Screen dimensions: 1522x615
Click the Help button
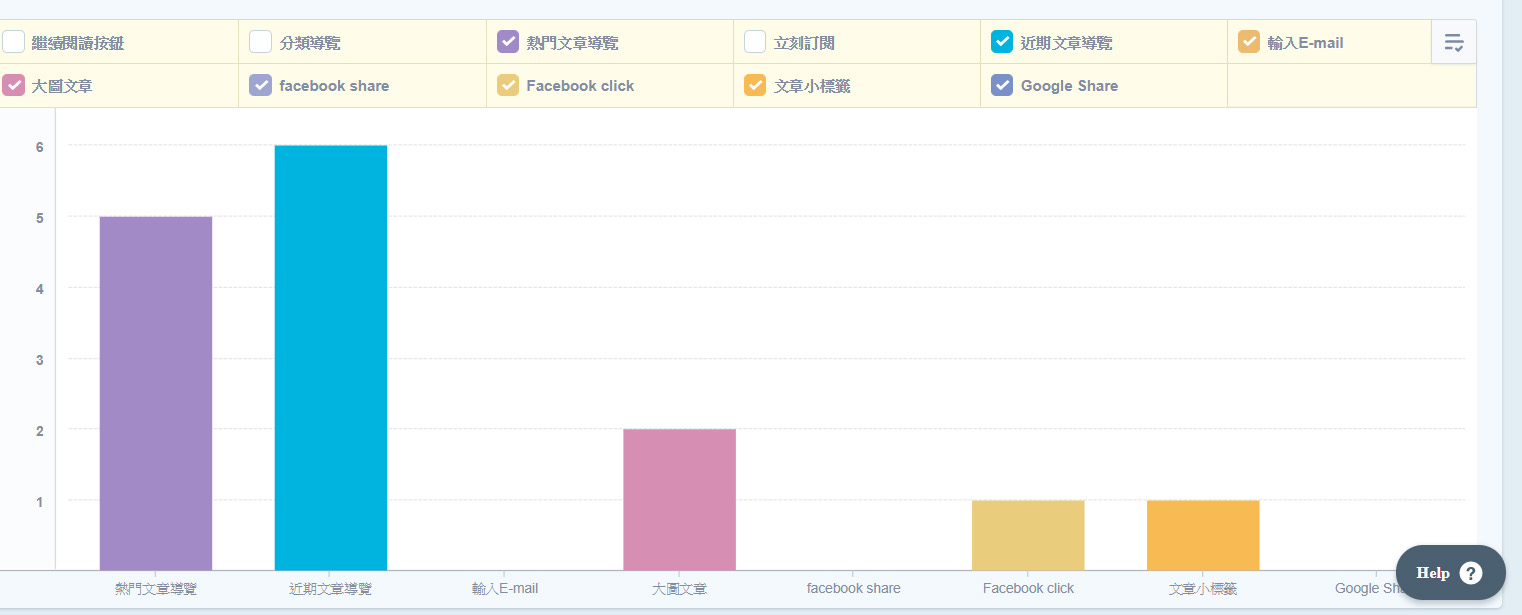coord(1451,573)
